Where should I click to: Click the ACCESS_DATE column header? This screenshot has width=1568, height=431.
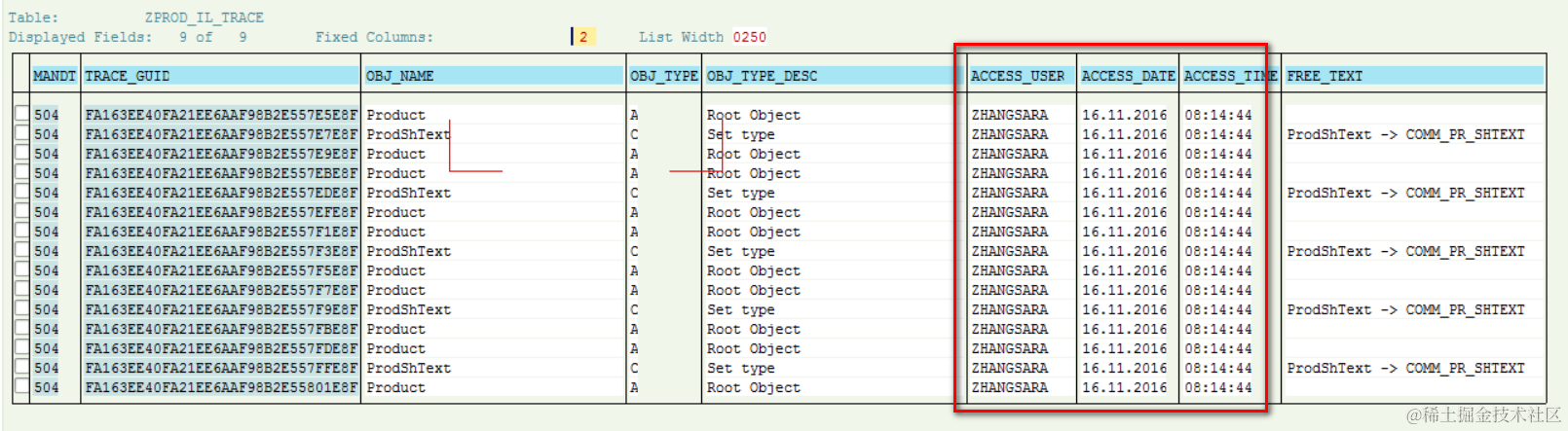tap(1128, 76)
